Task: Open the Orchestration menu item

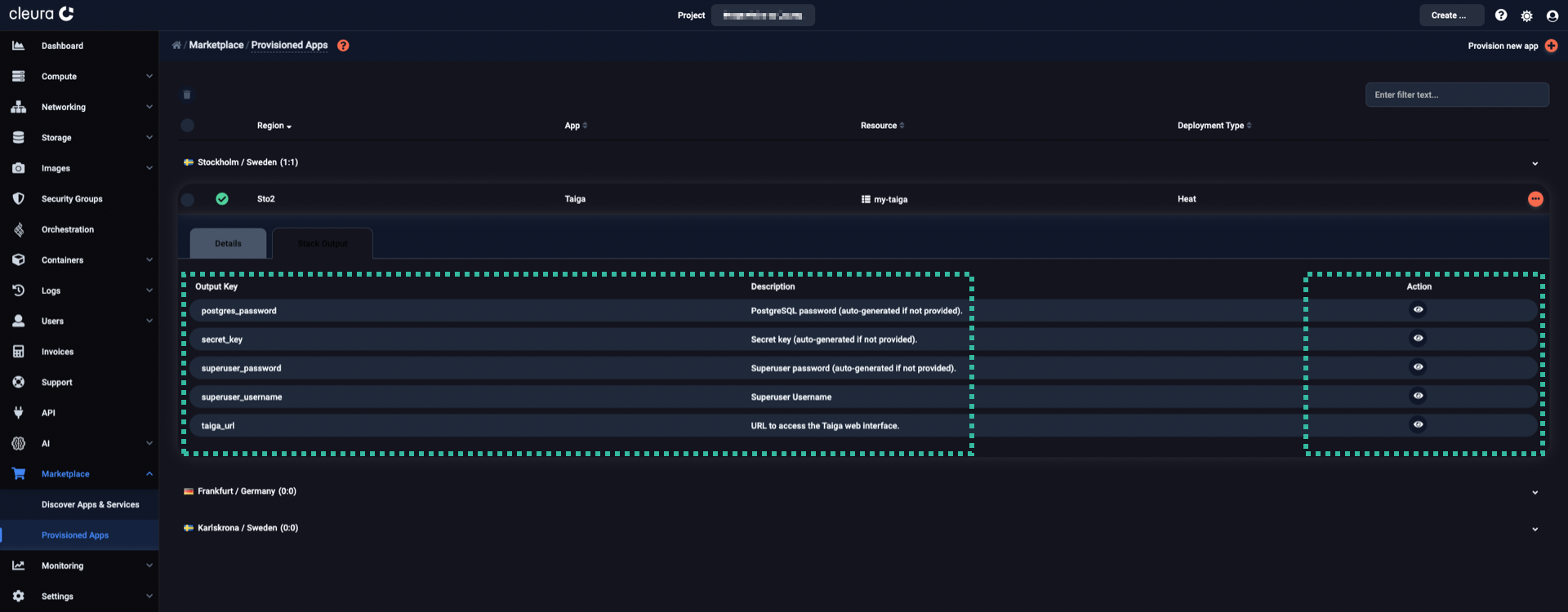Action: click(x=68, y=229)
